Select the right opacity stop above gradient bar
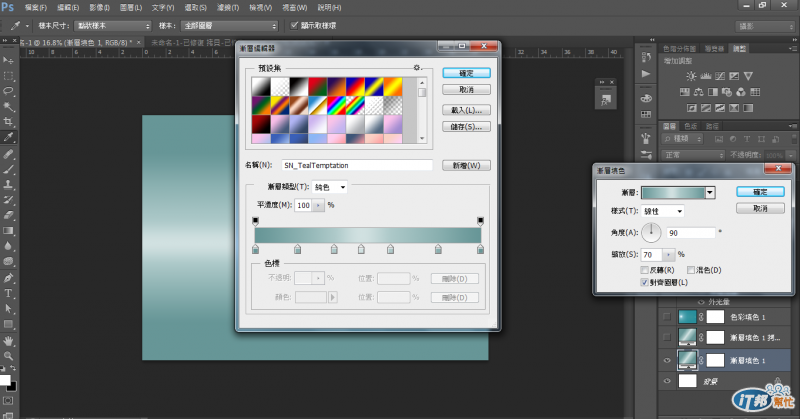This screenshot has width=800, height=419. tap(480, 220)
